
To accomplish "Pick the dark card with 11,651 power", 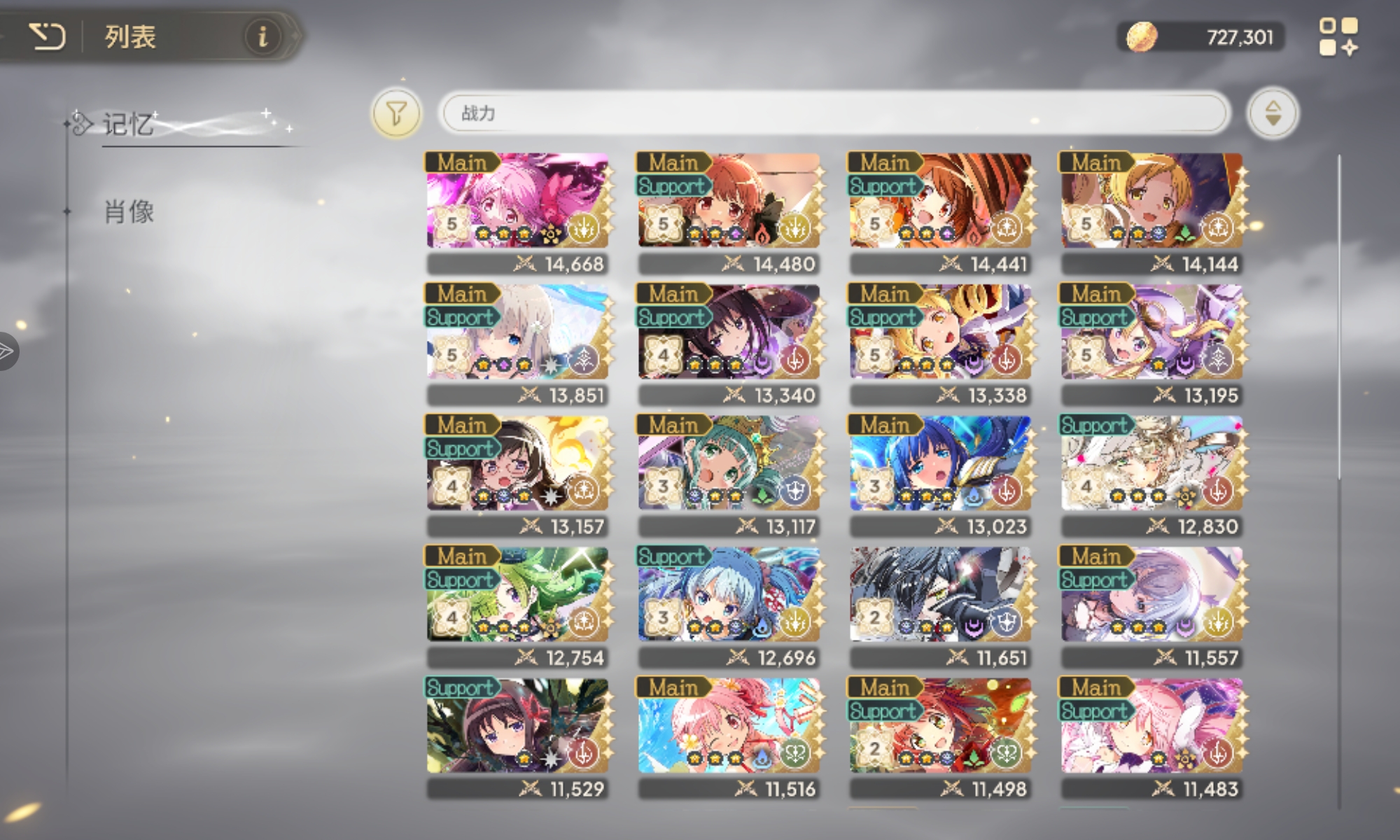I will pos(940,607).
